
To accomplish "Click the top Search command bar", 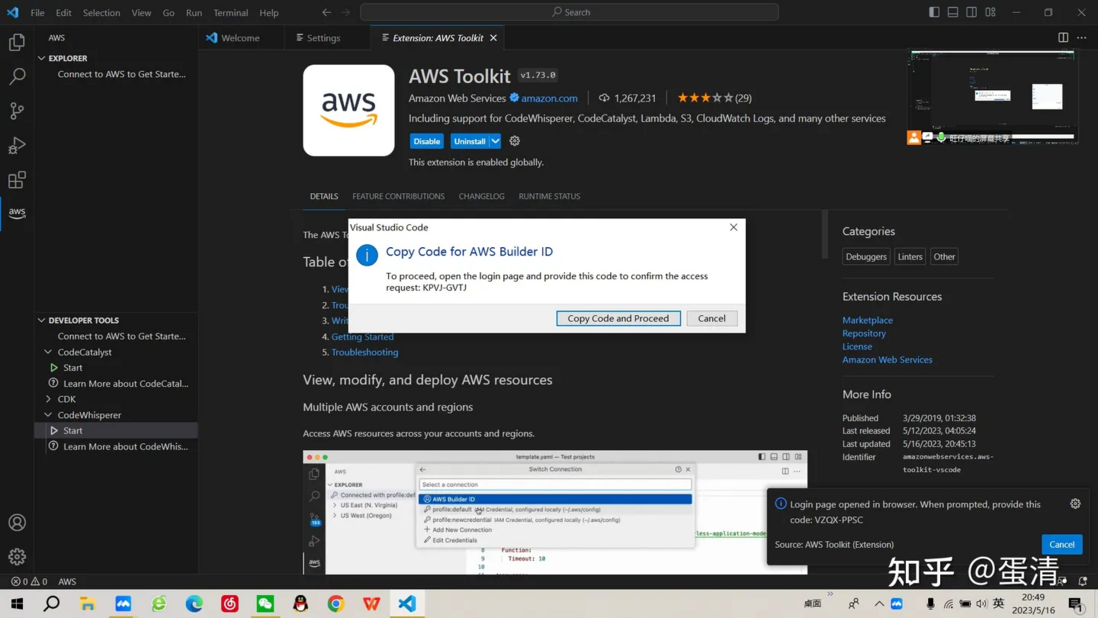I will 569,12.
